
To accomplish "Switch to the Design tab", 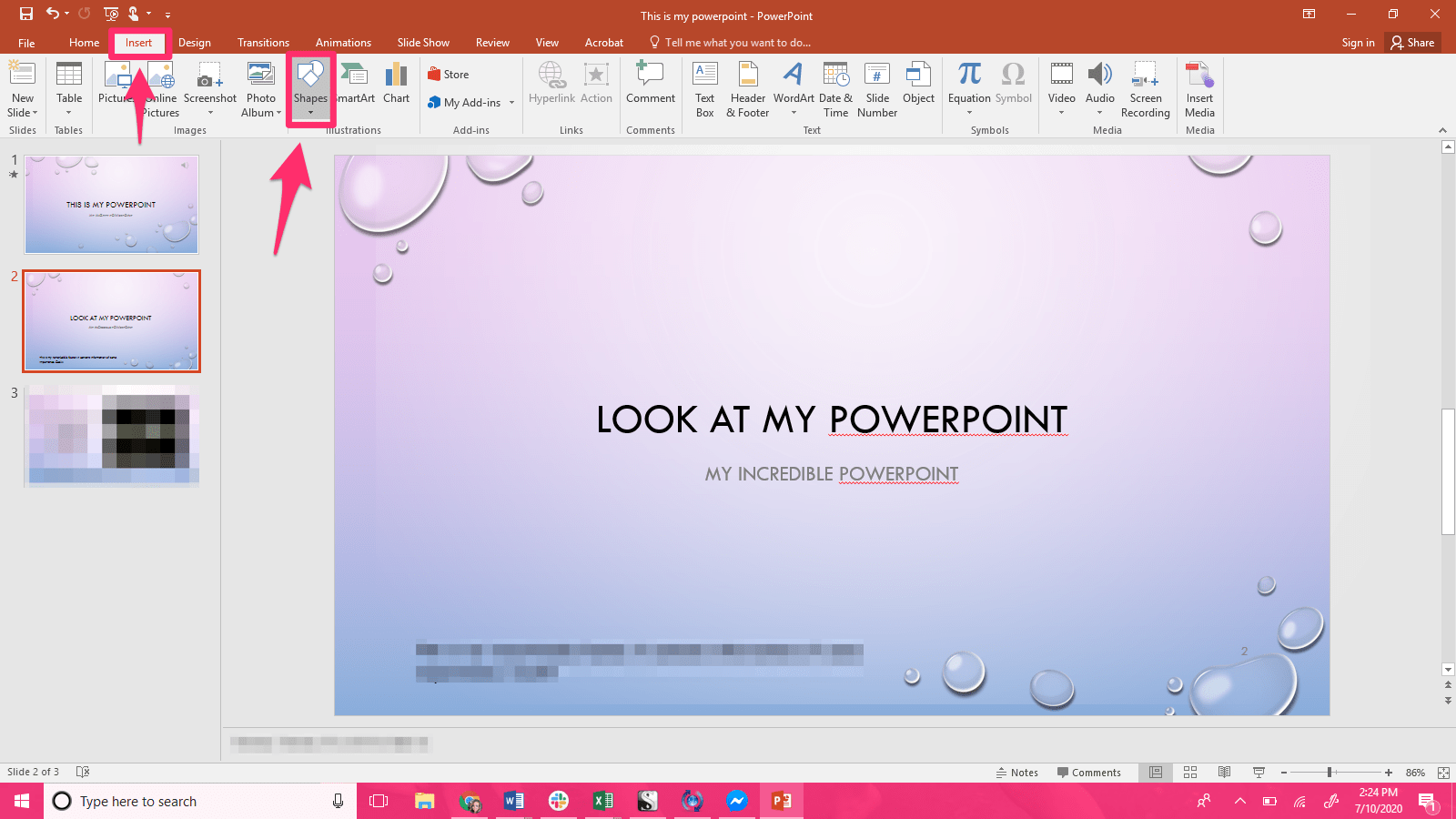I will click(x=195, y=43).
